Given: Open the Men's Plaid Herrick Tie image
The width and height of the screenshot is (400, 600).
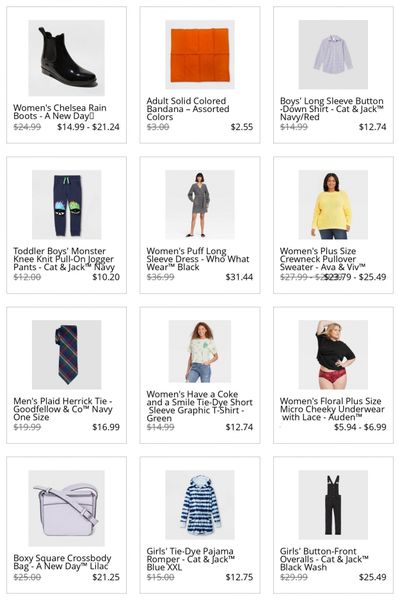Looking at the screenshot, I should tap(67, 355).
